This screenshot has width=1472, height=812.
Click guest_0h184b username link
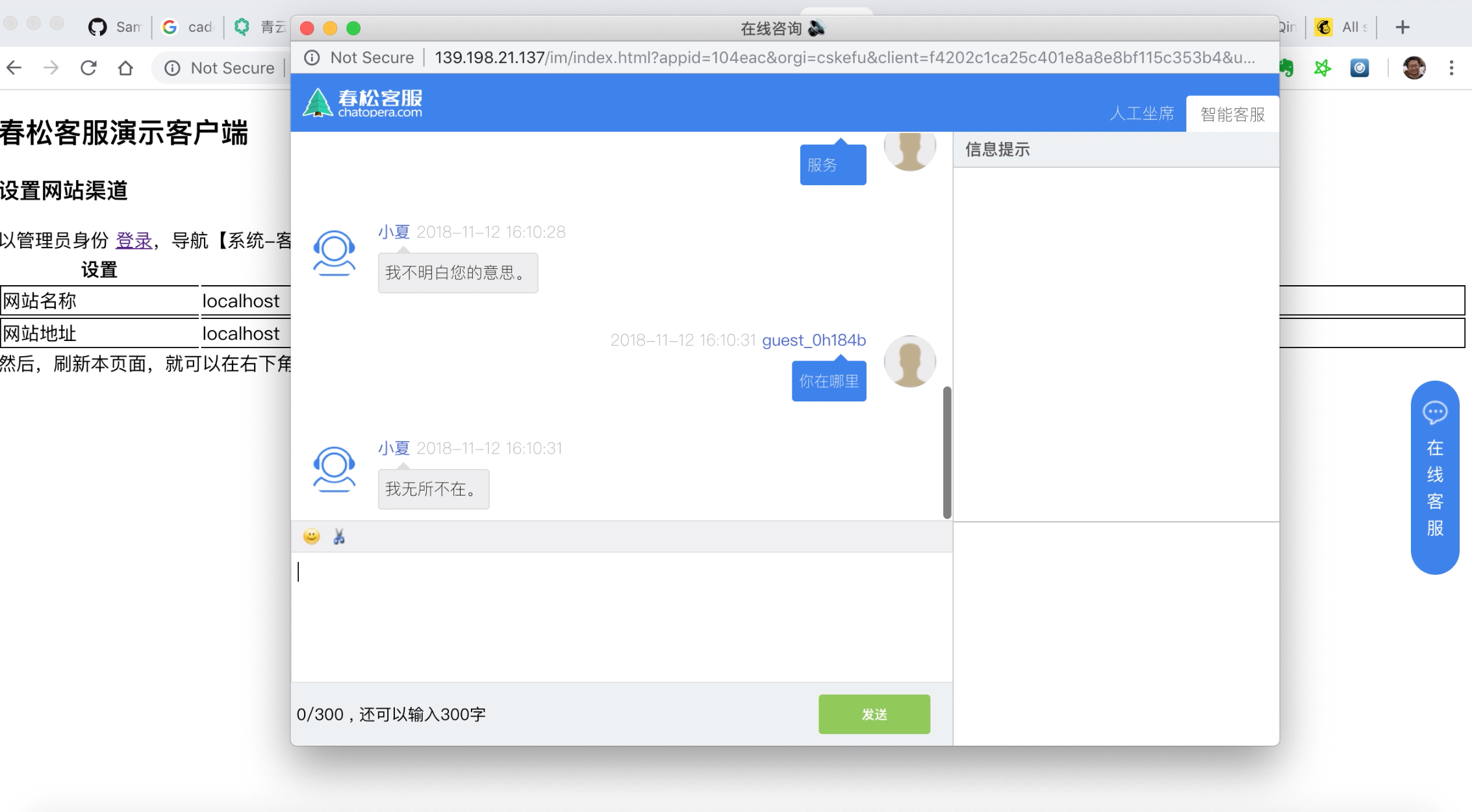click(813, 340)
